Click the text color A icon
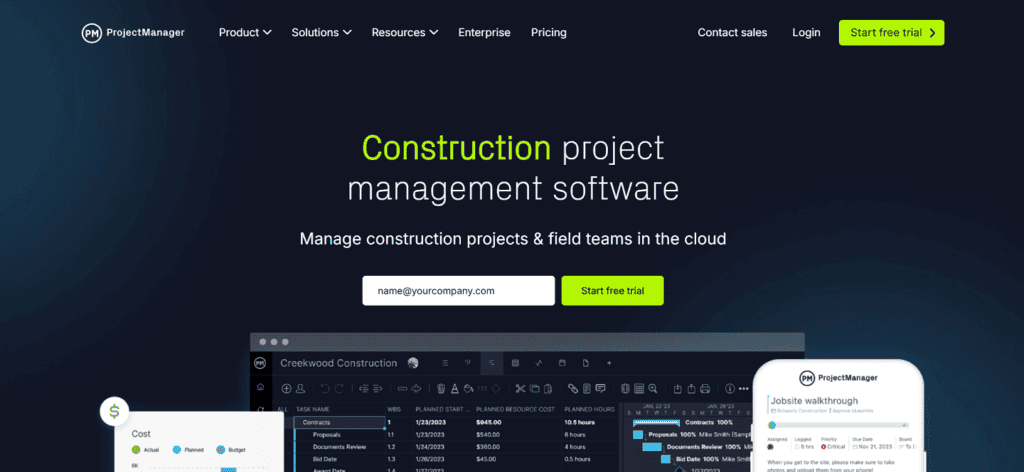The height and width of the screenshot is (472, 1024). click(x=455, y=388)
